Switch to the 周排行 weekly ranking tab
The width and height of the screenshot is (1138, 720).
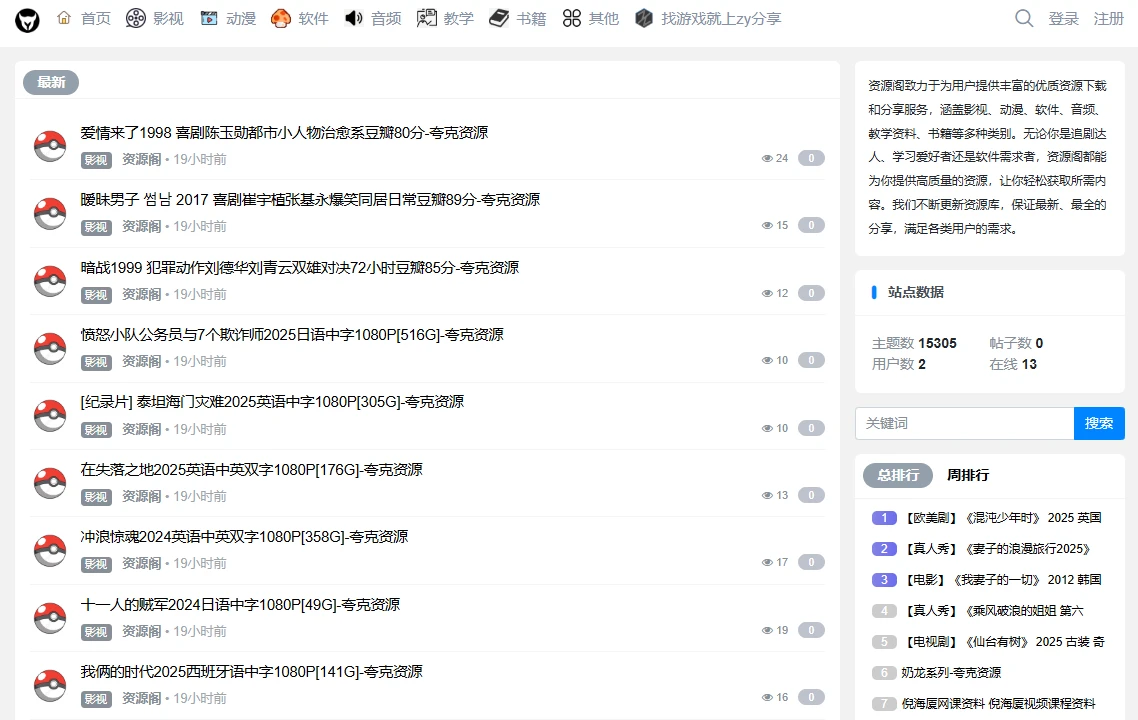[967, 475]
